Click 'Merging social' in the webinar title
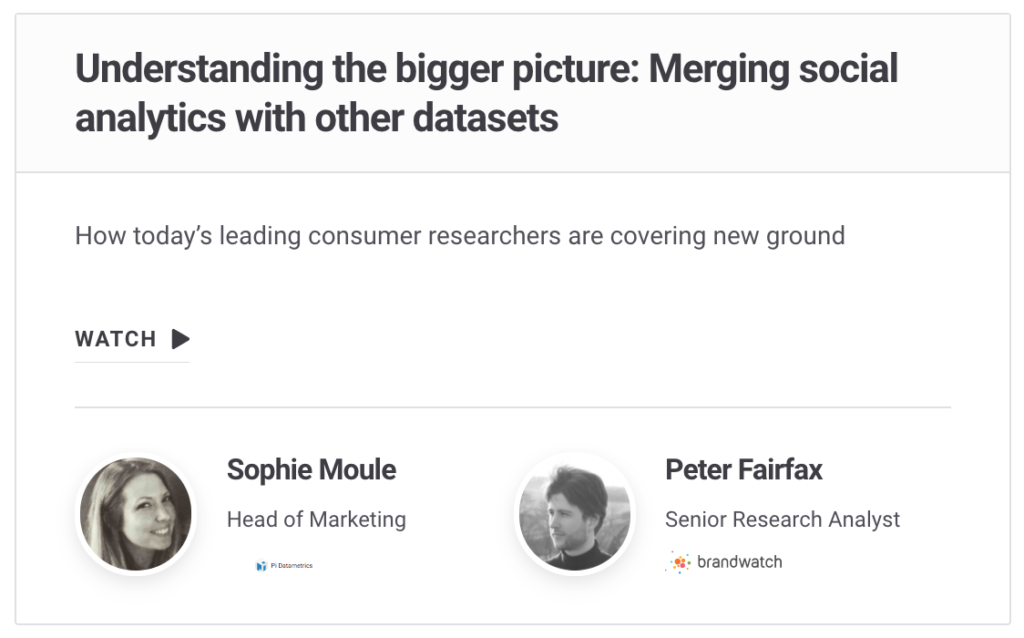Viewport: 1024px width, 638px height. coord(773,69)
